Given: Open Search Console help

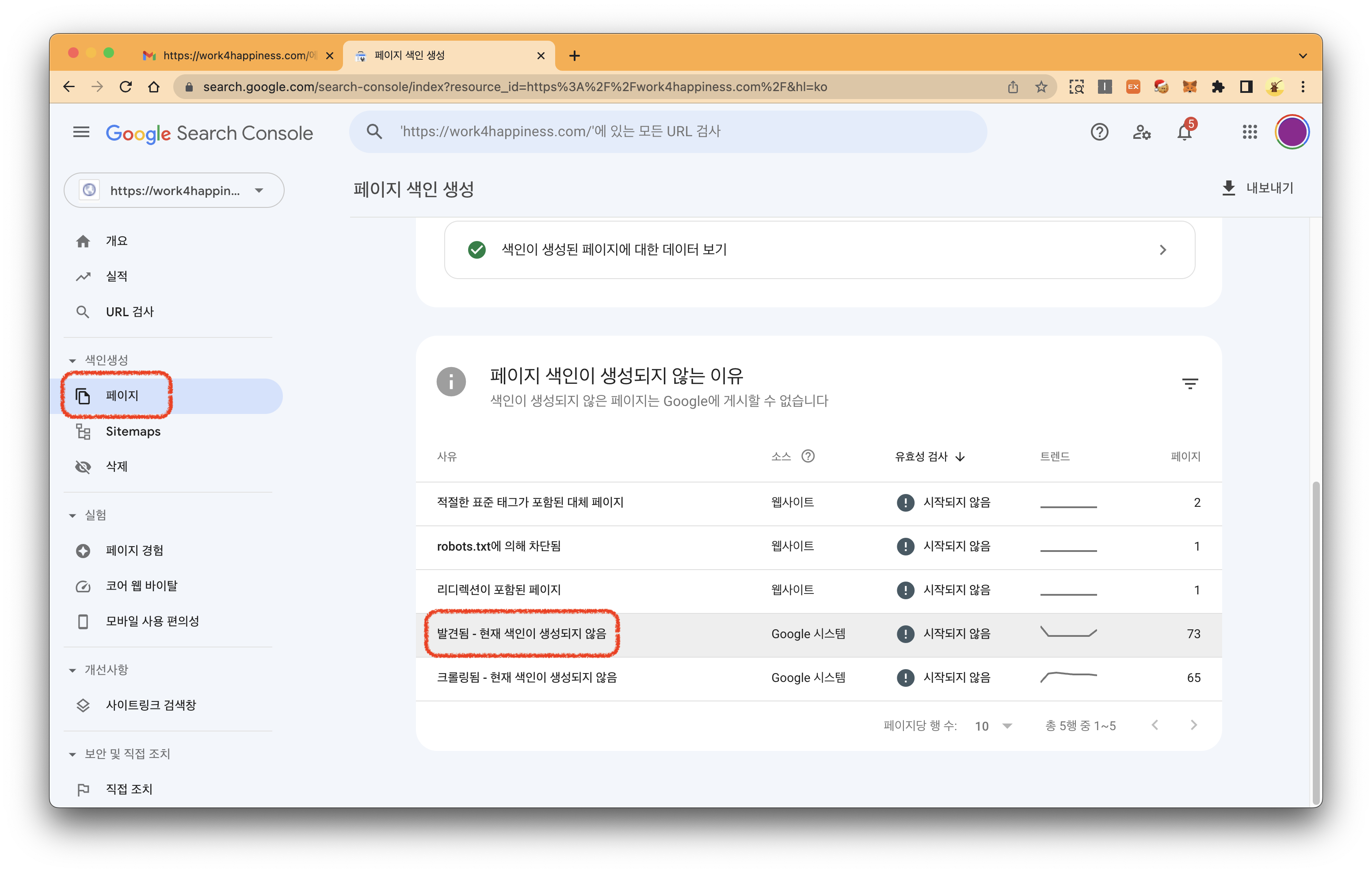Looking at the screenshot, I should 1099,132.
